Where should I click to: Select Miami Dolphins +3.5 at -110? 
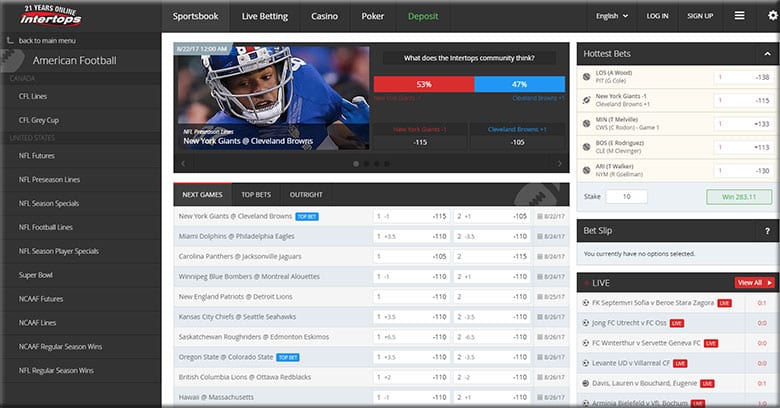[x=411, y=236]
